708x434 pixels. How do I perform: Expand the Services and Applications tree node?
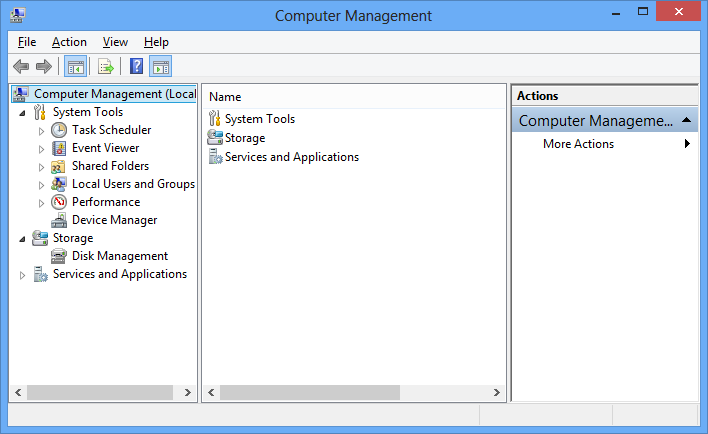click(22, 275)
